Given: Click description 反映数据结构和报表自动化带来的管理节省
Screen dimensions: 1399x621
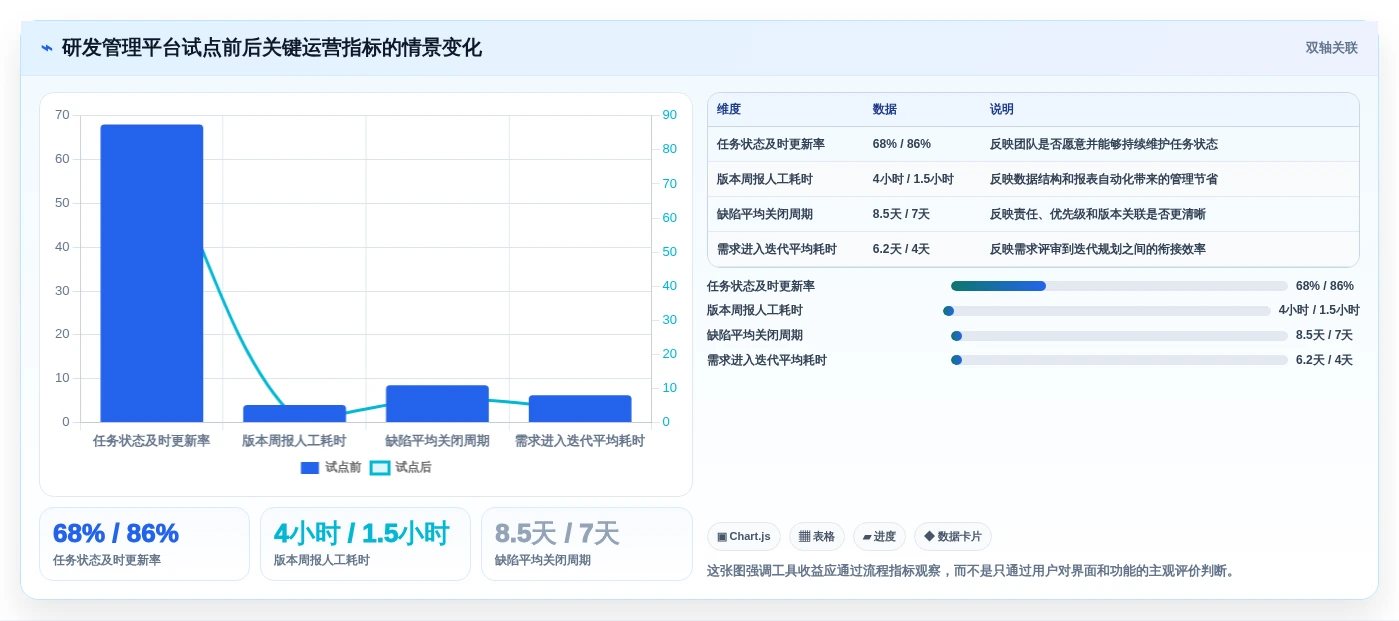Looking at the screenshot, I should pos(1104,179).
